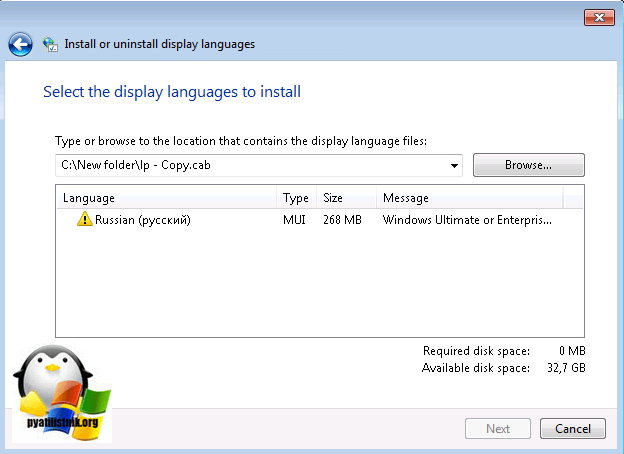Image resolution: width=624 pixels, height=454 pixels.
Task: Click the display languages globe icon
Action: [51, 45]
